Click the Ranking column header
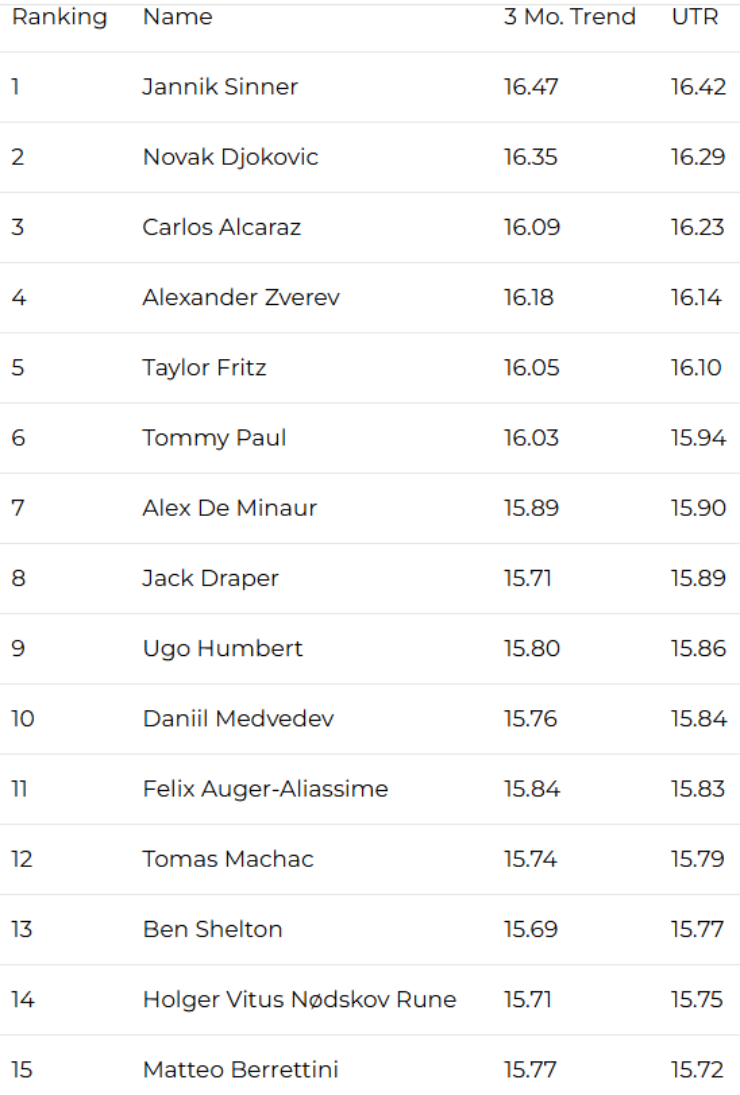This screenshot has height=1095, width=740. [59, 17]
